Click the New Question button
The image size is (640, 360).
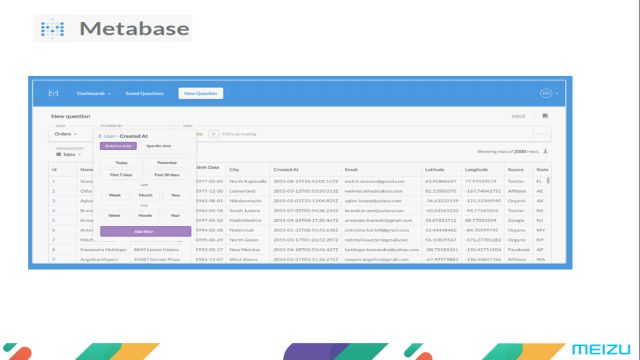201,93
